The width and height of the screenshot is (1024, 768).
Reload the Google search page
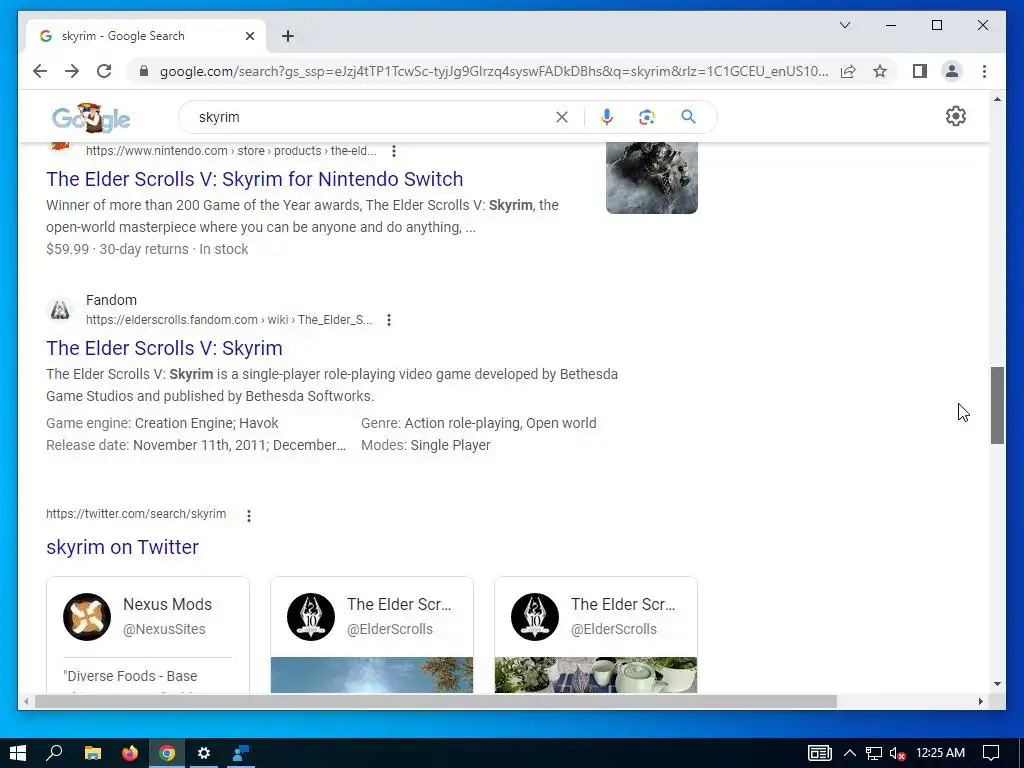pos(104,71)
